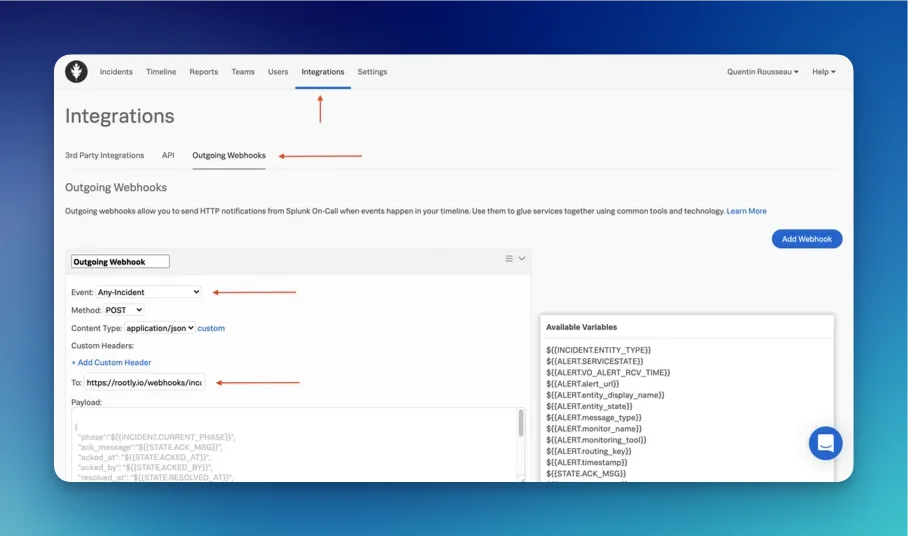Open the Content Type application/json dropdown
908x536 pixels.
point(160,328)
